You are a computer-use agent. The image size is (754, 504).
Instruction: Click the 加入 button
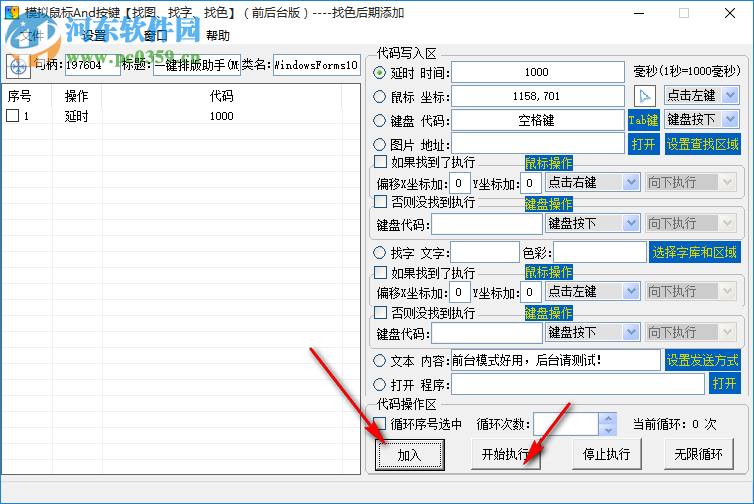(x=410, y=454)
